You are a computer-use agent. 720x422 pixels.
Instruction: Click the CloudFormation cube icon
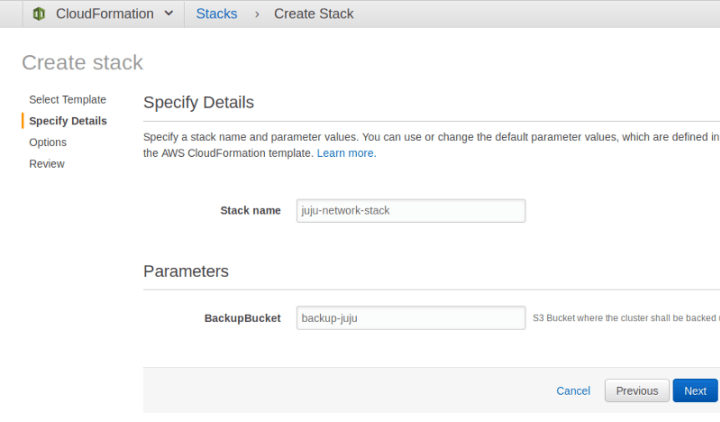[39, 14]
